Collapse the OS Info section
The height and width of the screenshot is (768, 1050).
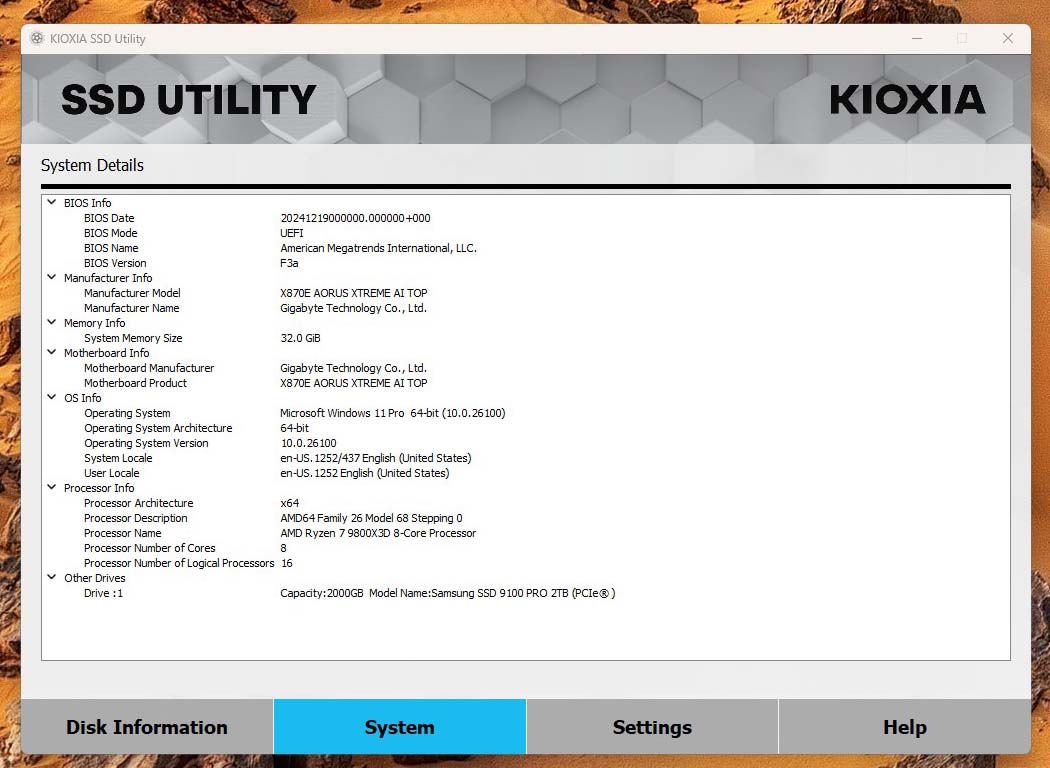(52, 397)
